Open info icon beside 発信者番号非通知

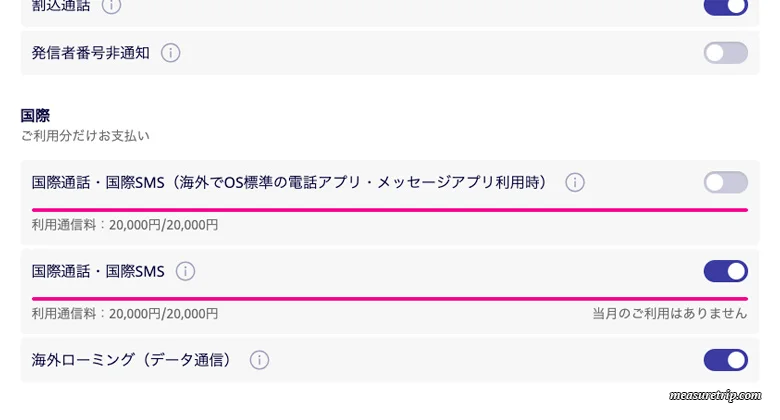point(171,53)
